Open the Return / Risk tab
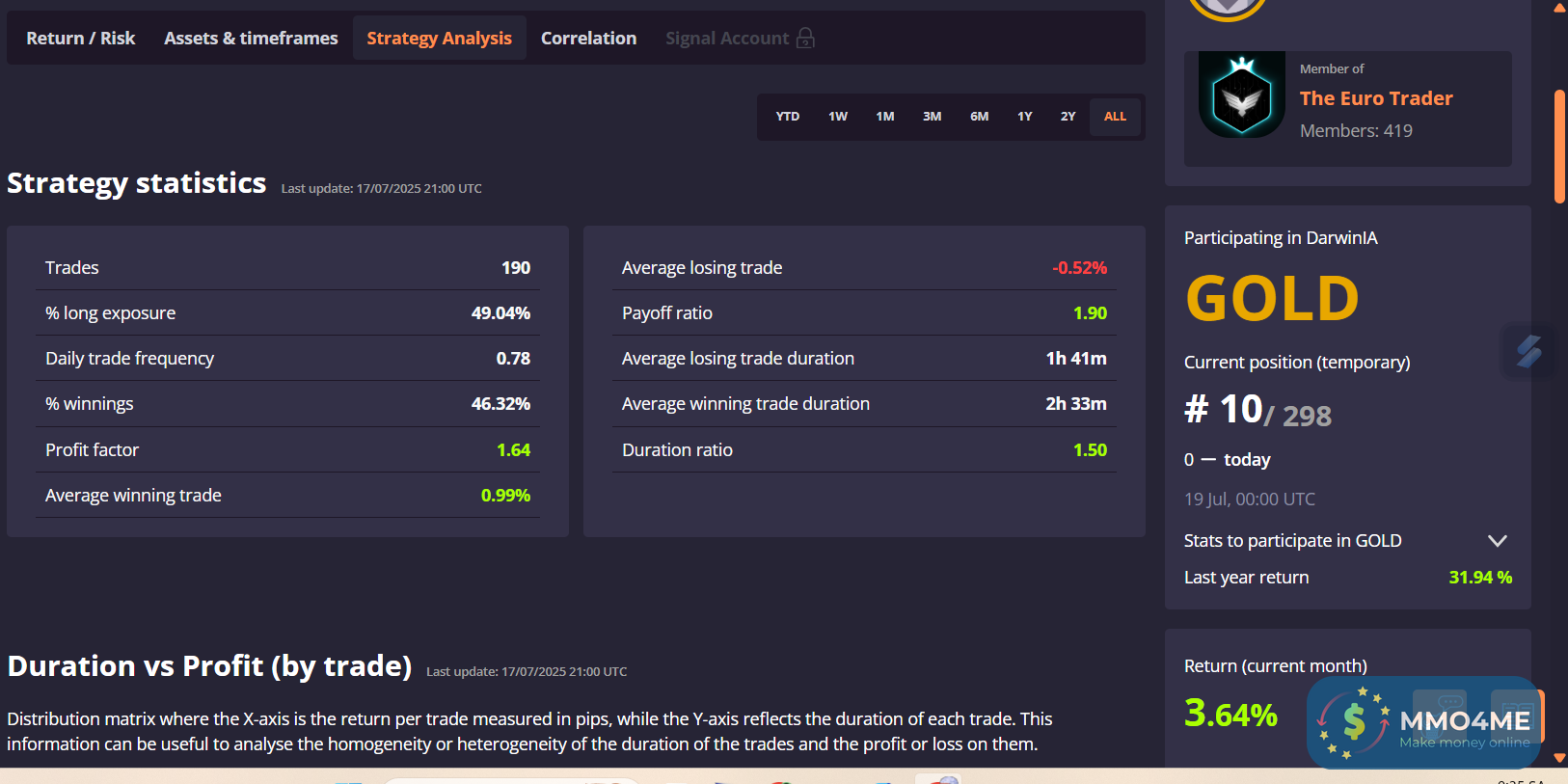This screenshot has height=784, width=1568. click(x=80, y=39)
